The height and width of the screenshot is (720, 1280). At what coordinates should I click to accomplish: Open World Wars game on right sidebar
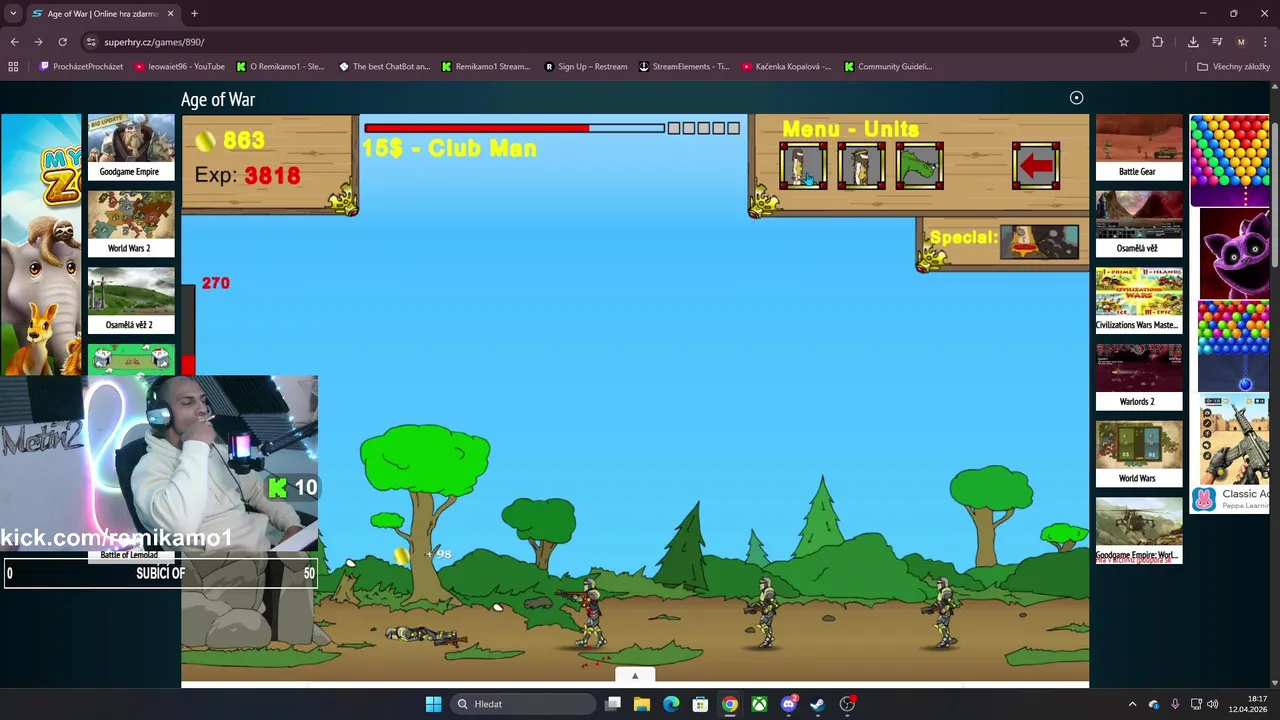click(x=1138, y=453)
